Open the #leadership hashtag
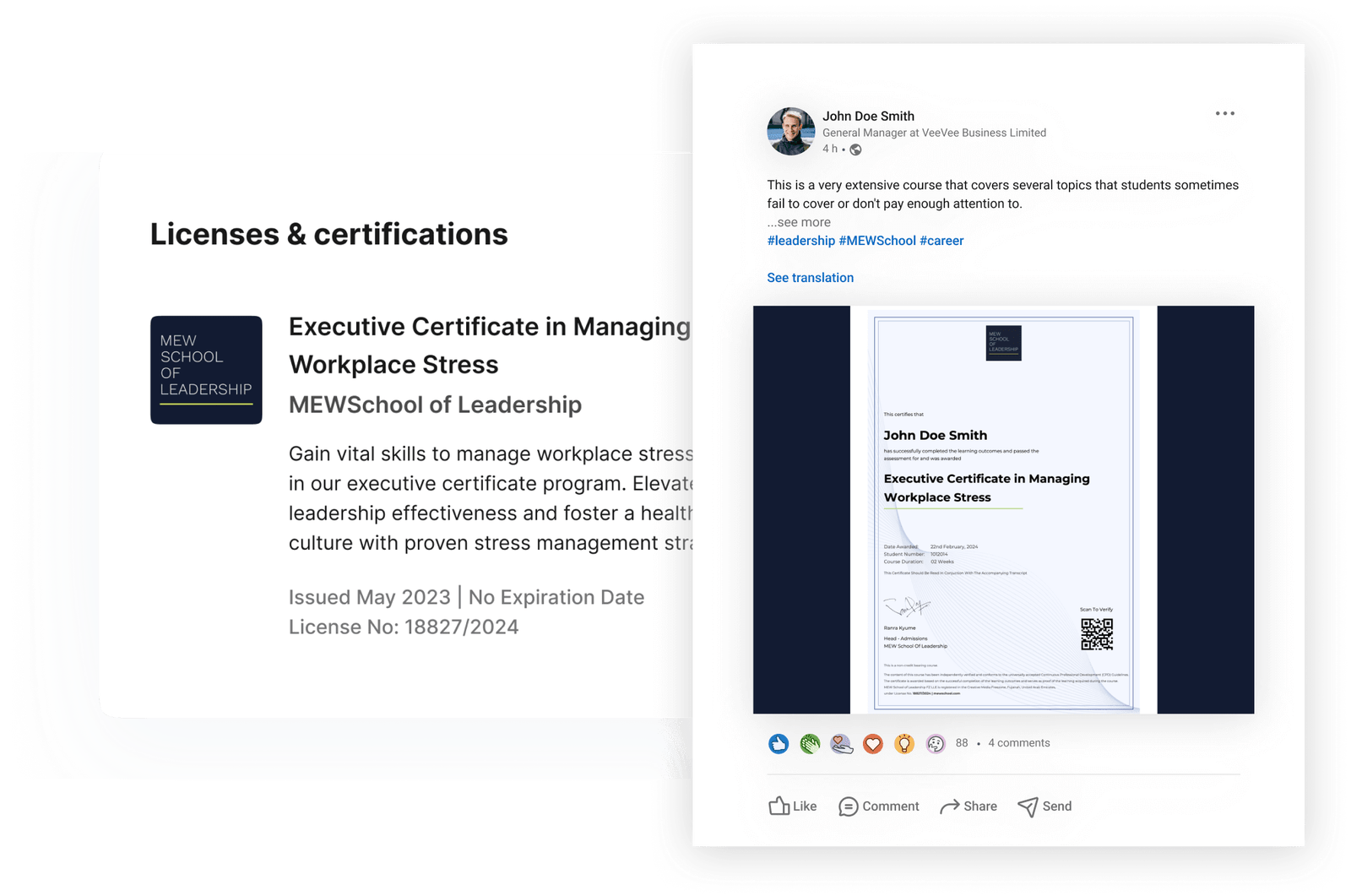This screenshot has width=1351, height=896. (x=800, y=241)
